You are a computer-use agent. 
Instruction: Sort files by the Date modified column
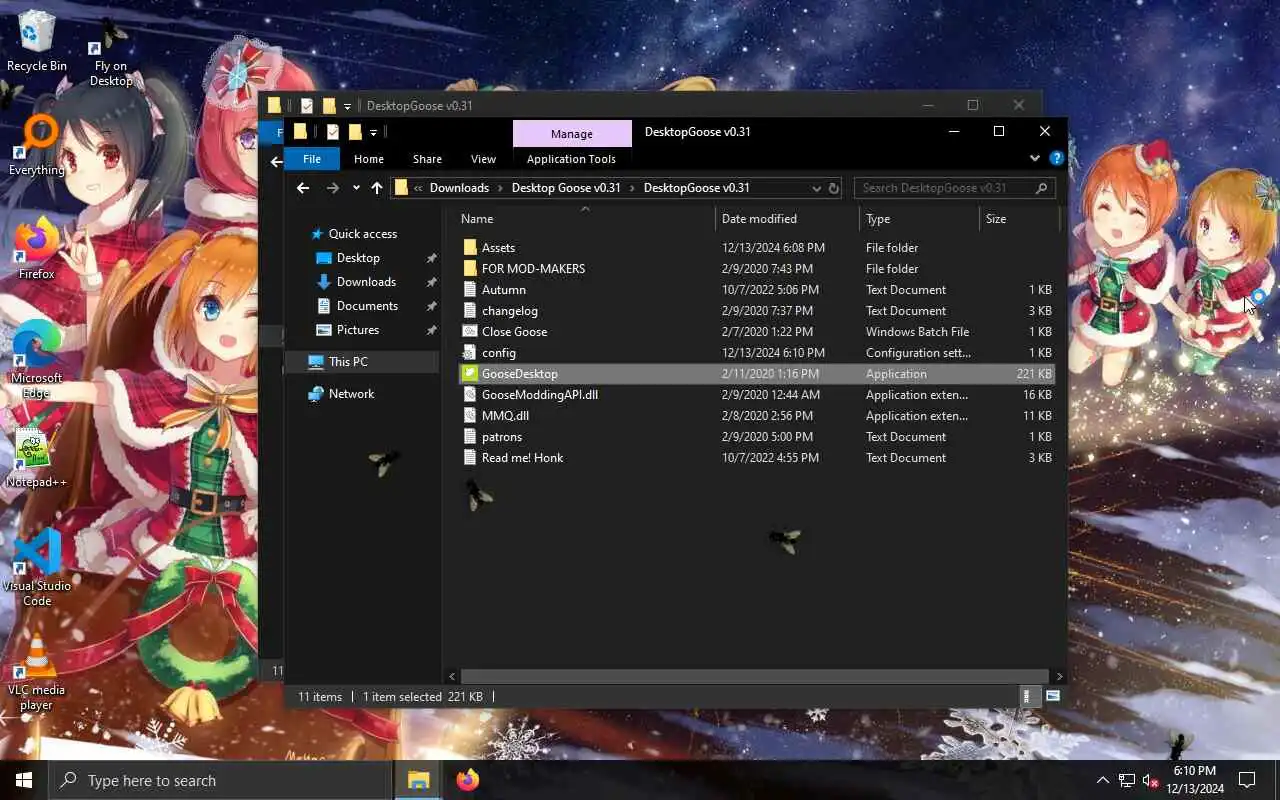tap(787, 219)
